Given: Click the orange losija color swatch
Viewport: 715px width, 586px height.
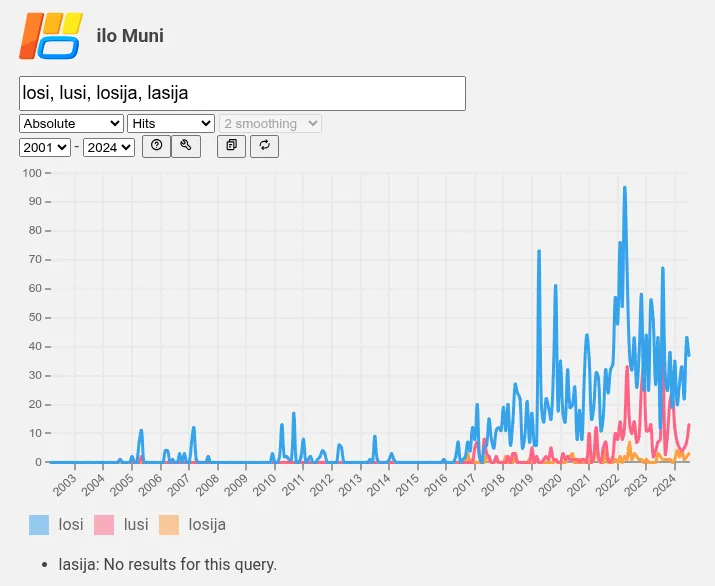Looking at the screenshot, I should tap(169, 524).
